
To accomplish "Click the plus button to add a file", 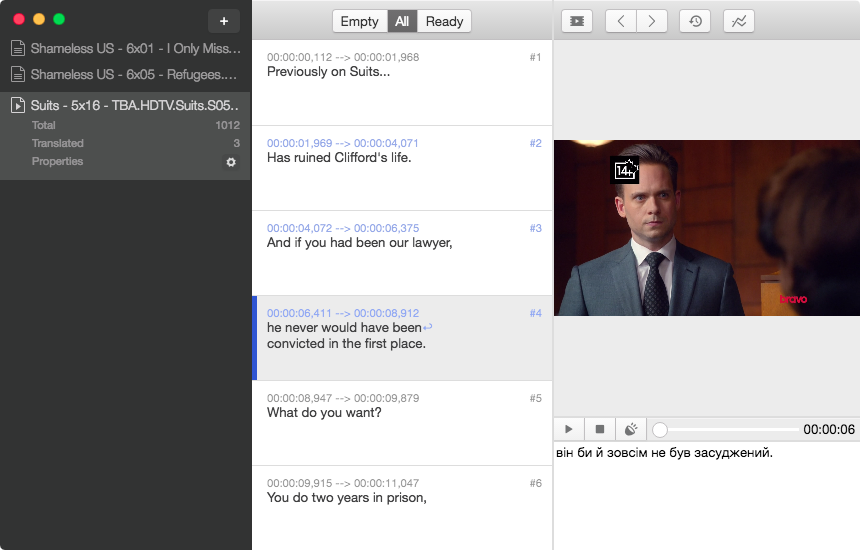I will click(x=224, y=21).
